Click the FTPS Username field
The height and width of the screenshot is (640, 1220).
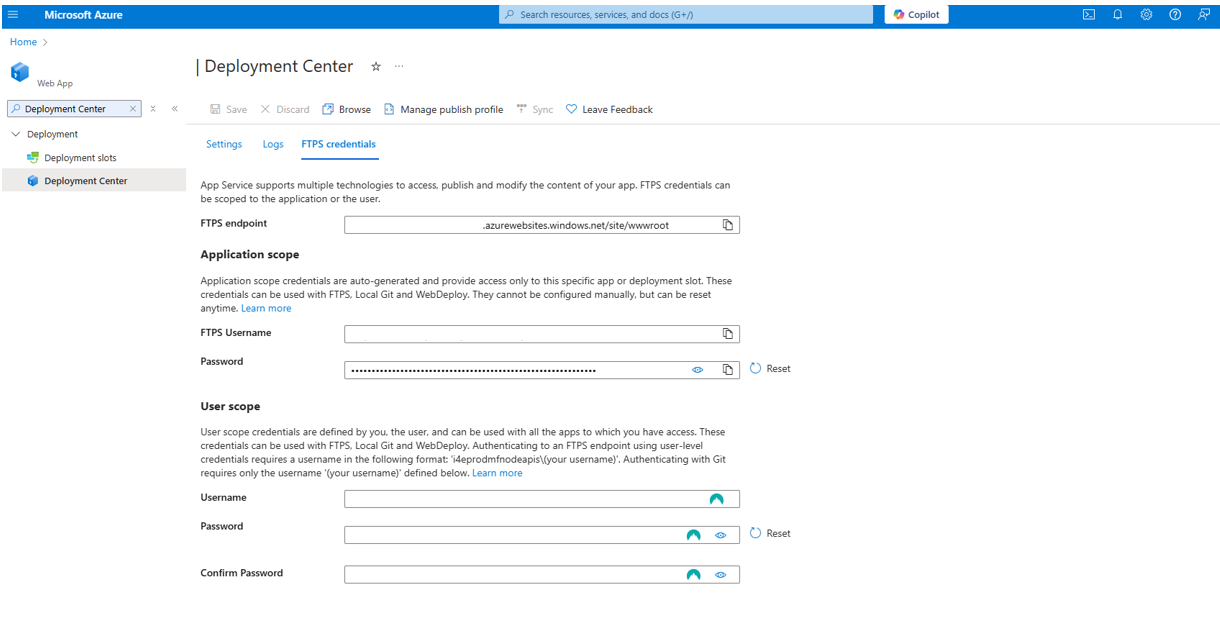[x=542, y=334]
